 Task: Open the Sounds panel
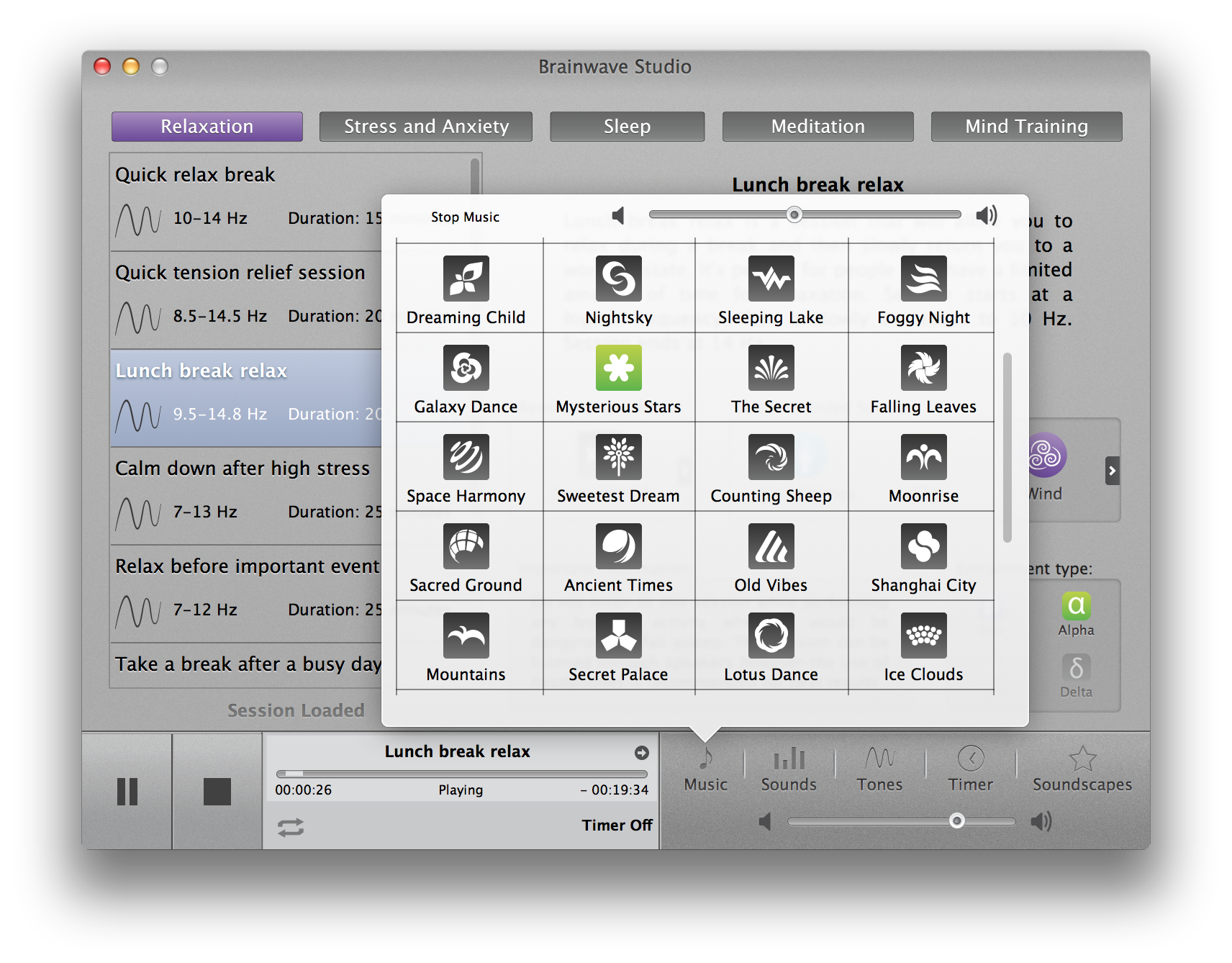(789, 769)
